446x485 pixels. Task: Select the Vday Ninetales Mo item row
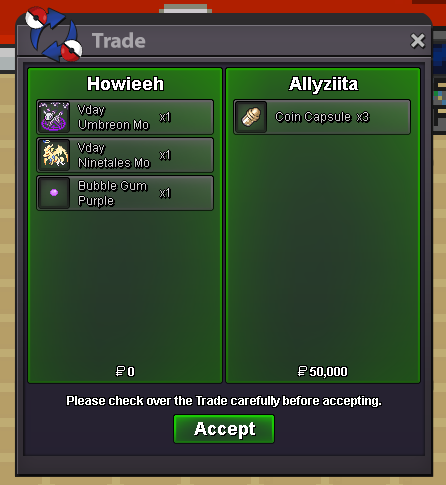pyautogui.click(x=125, y=155)
